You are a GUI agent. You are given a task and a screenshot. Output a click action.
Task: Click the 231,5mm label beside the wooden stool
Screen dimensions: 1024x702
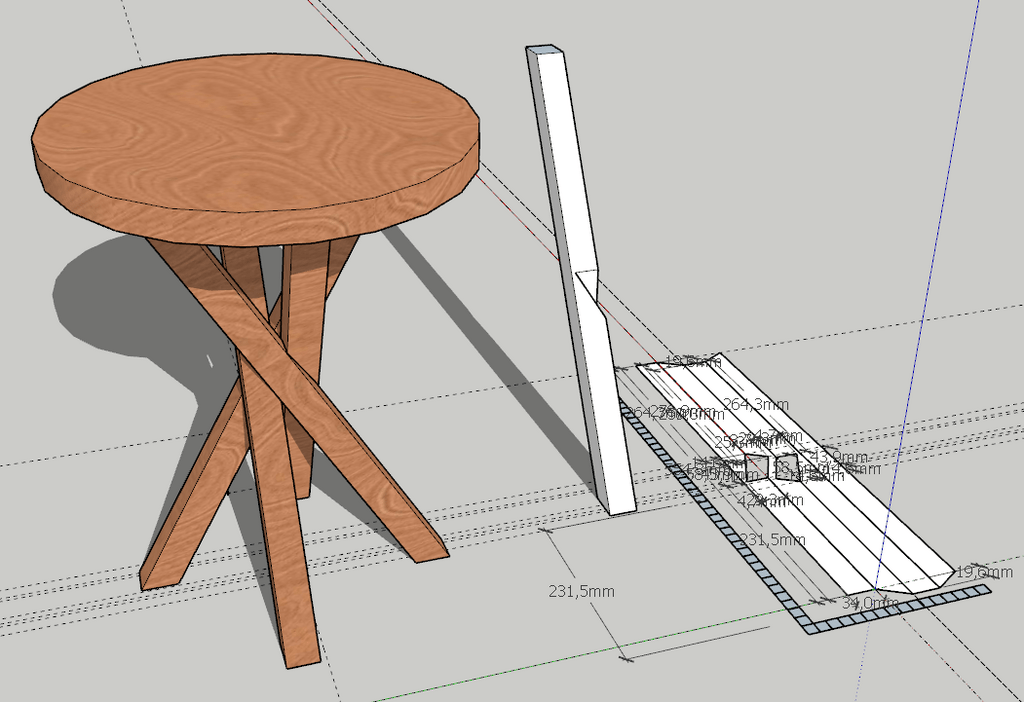579,591
